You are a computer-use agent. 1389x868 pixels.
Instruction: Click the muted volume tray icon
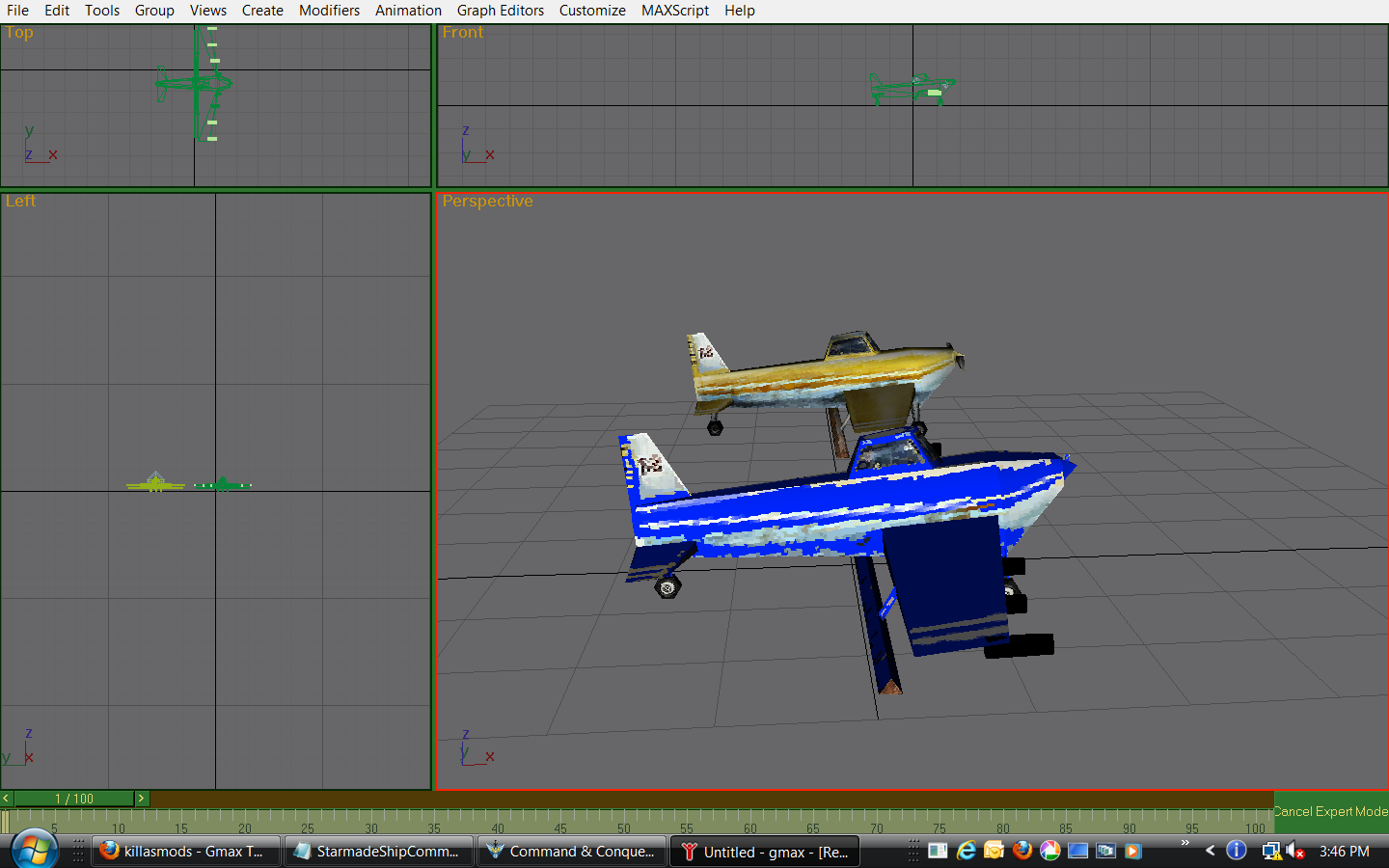[1295, 851]
